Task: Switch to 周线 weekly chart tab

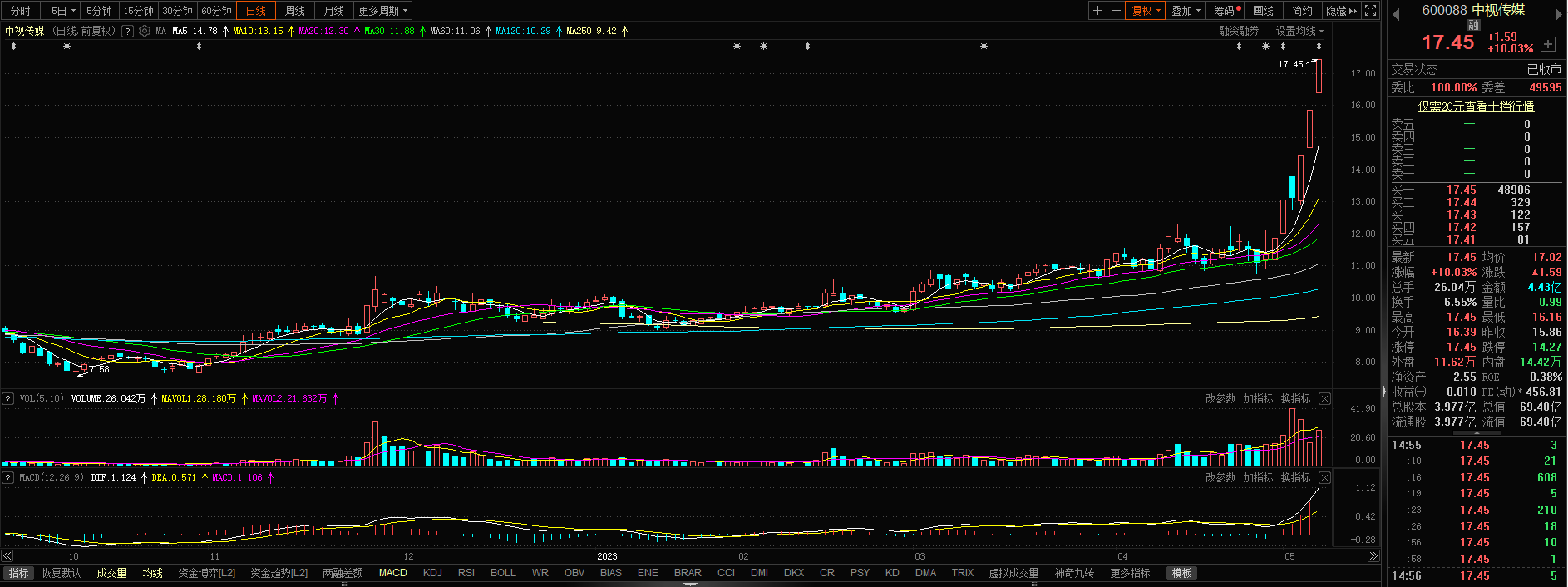Action: 295,11
